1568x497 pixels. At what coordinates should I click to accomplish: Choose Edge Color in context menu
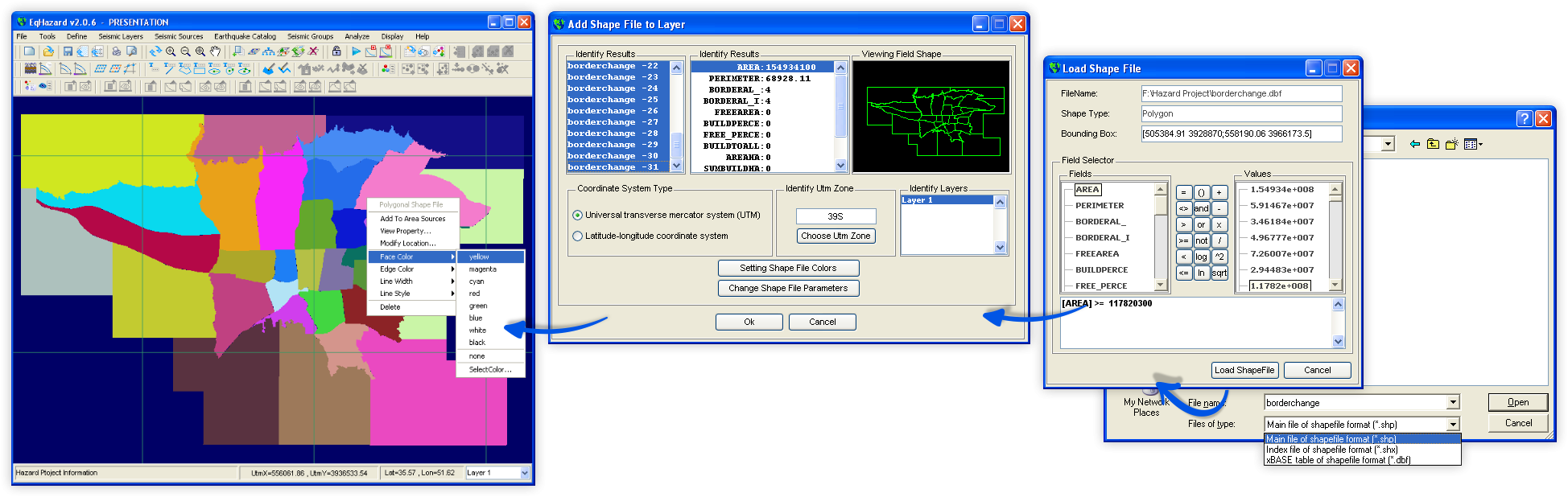pyautogui.click(x=397, y=269)
